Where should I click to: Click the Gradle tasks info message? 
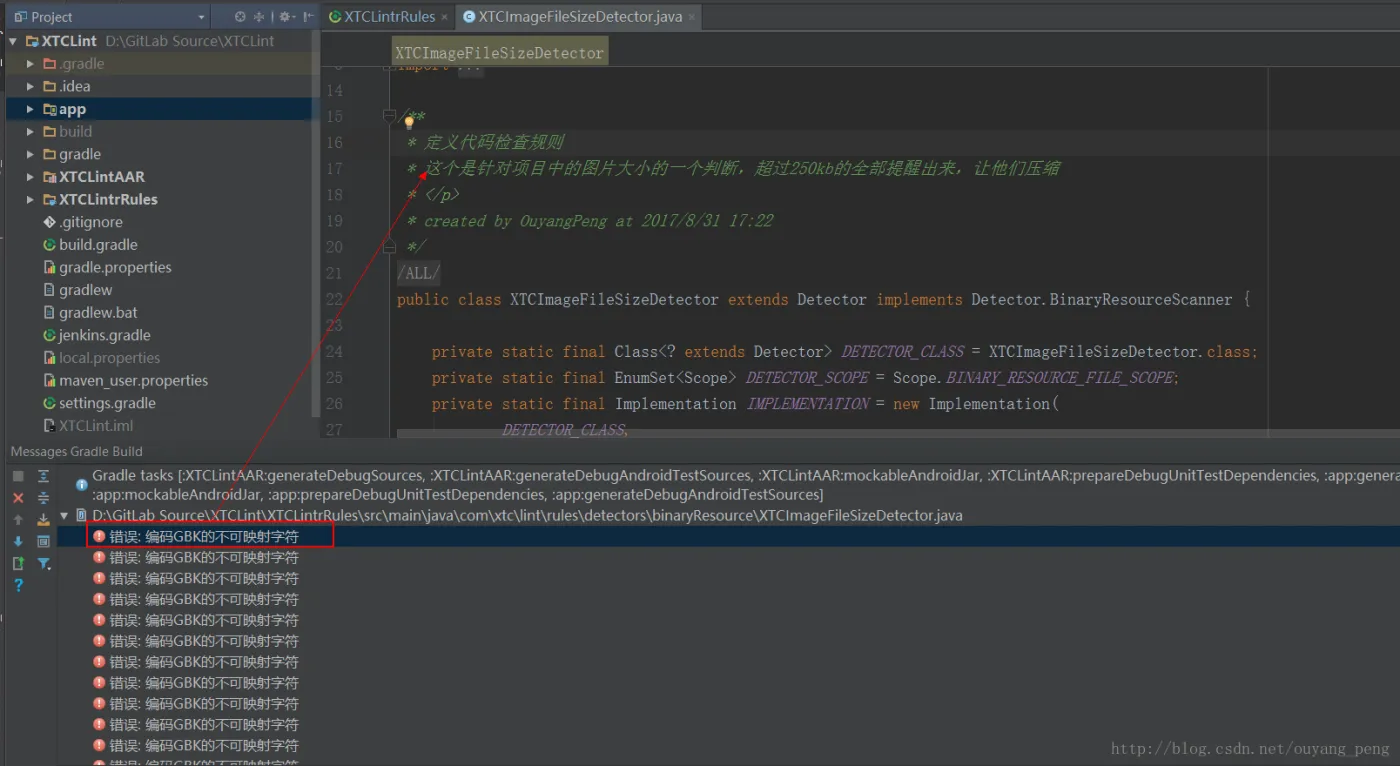point(738,485)
